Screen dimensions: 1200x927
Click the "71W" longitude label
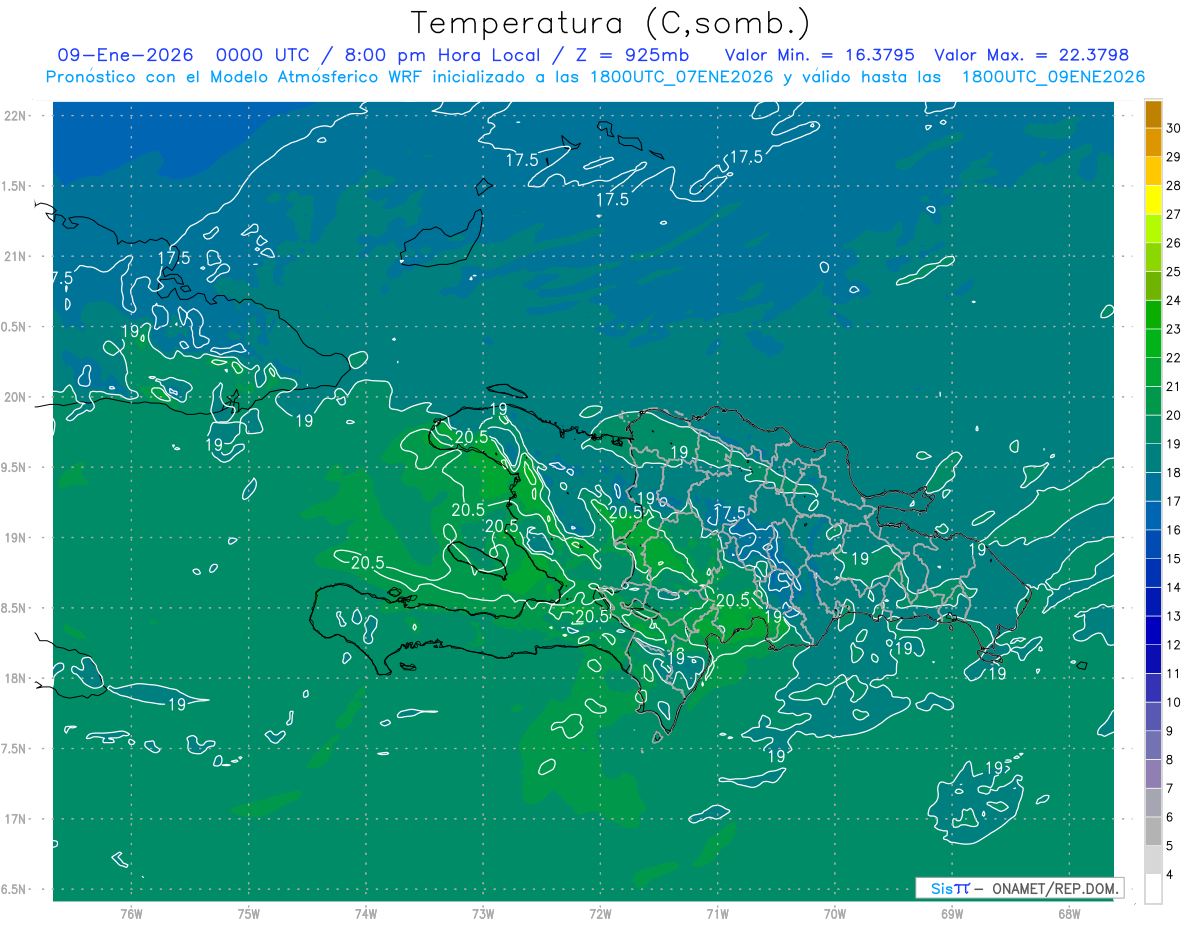[718, 913]
